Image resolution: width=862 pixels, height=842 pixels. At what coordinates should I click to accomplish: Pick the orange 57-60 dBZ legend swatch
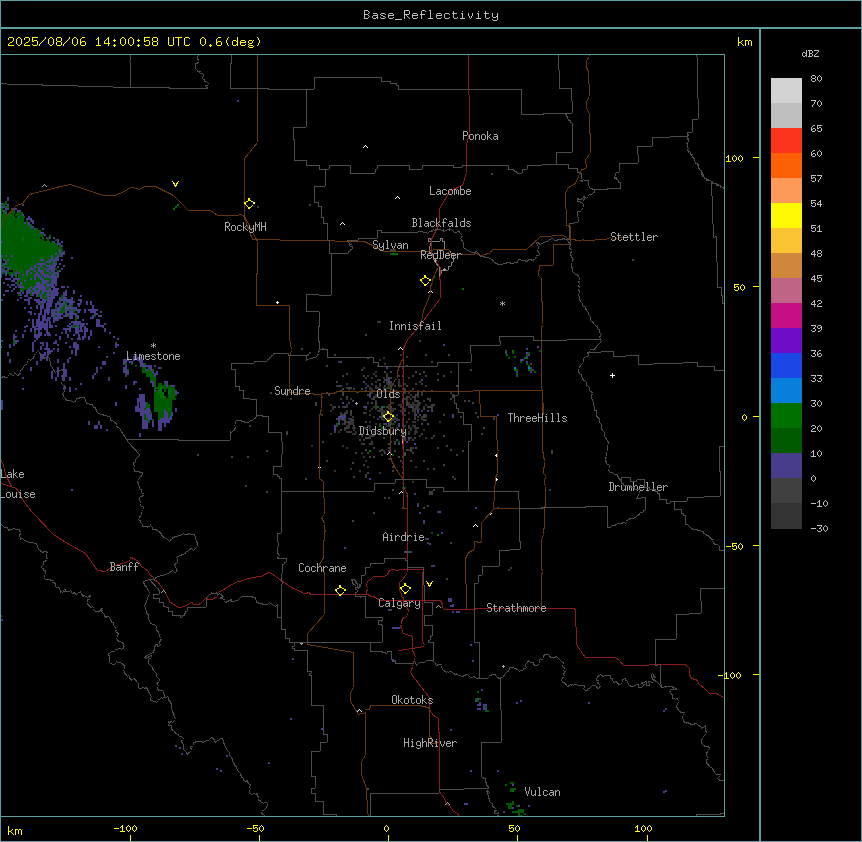pyautogui.click(x=786, y=165)
